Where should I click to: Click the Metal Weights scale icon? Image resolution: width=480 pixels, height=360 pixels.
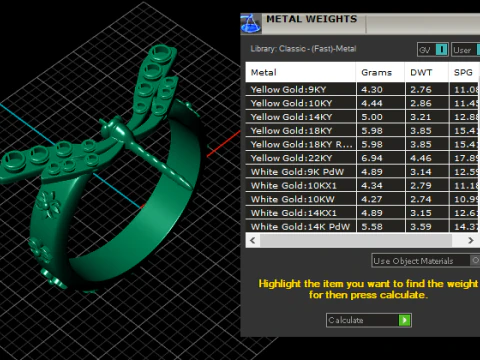point(251,24)
